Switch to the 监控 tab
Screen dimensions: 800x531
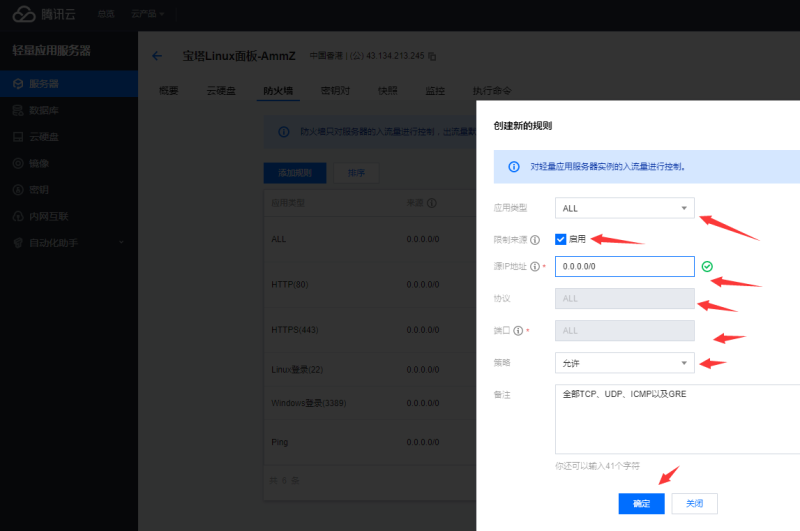point(435,91)
